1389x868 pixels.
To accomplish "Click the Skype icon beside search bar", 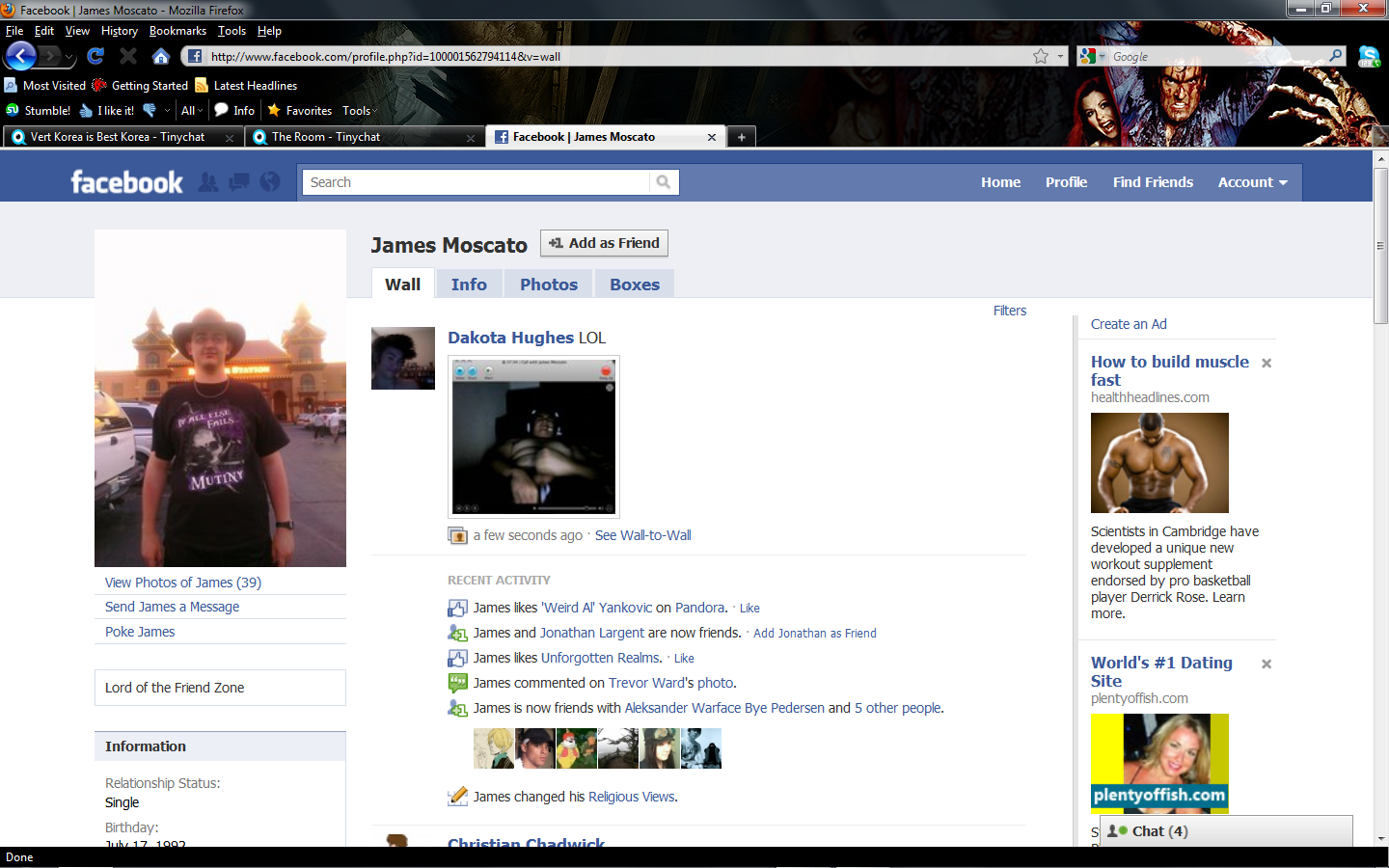I will pos(1368,57).
